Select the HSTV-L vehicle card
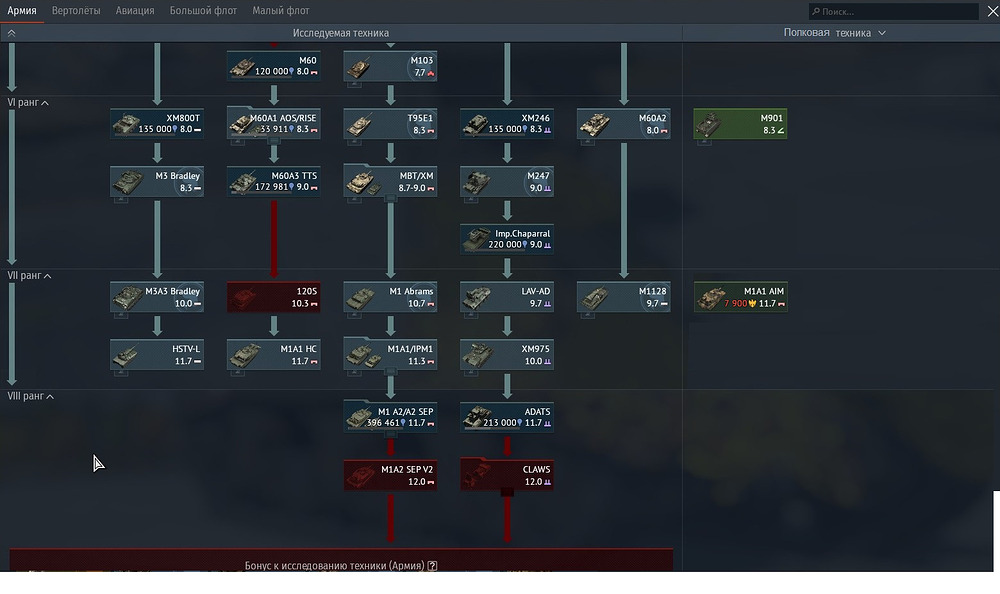This screenshot has width=1000, height=594. tap(157, 355)
